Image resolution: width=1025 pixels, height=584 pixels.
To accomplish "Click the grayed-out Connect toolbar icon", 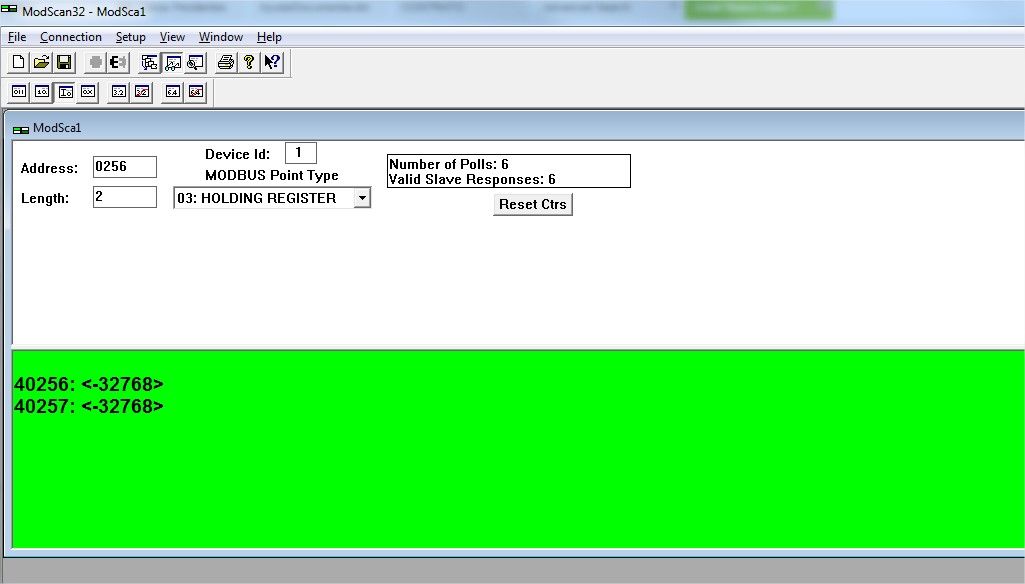I will point(95,63).
